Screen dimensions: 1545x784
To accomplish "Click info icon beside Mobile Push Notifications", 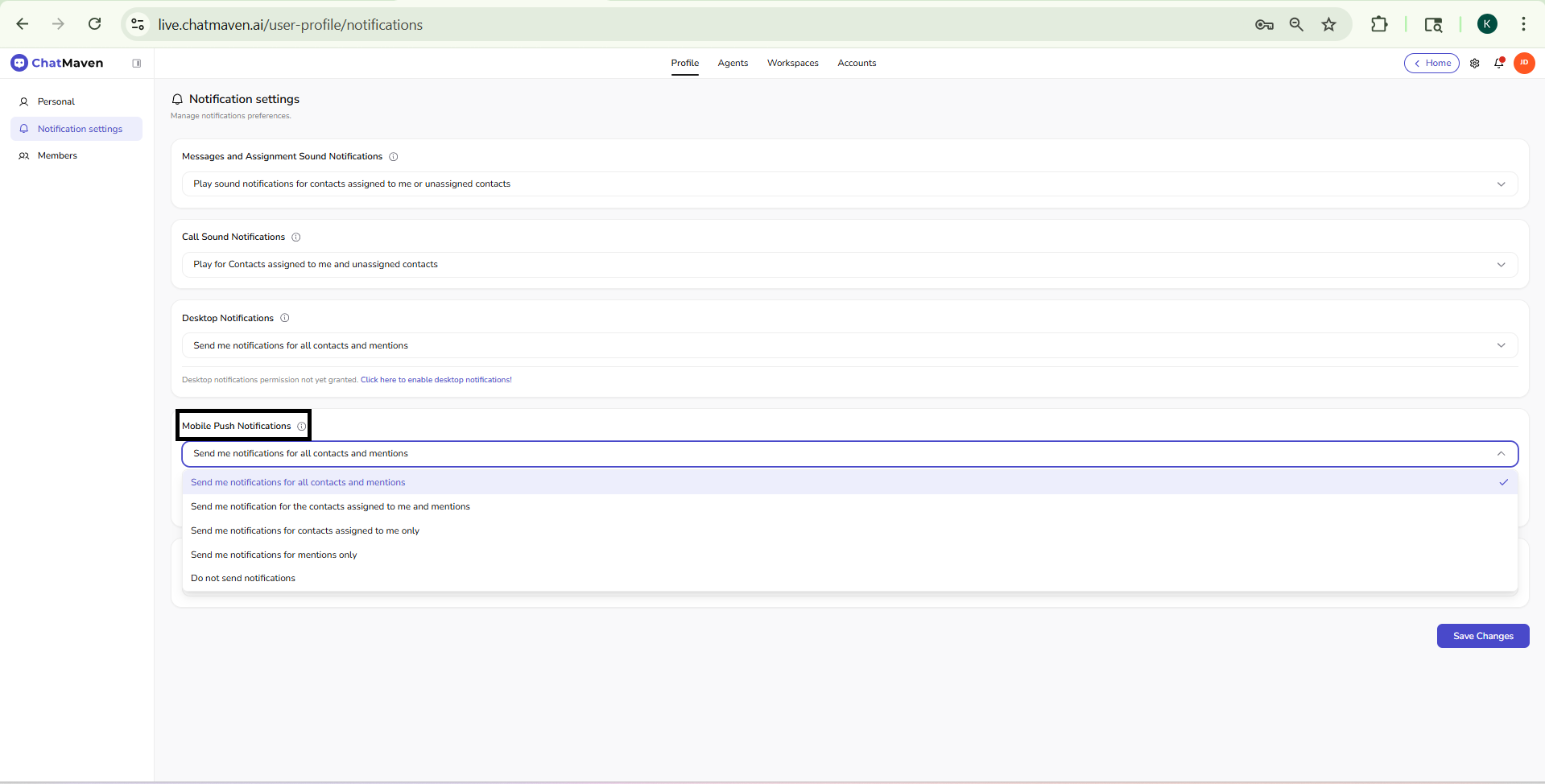I will click(x=302, y=427).
